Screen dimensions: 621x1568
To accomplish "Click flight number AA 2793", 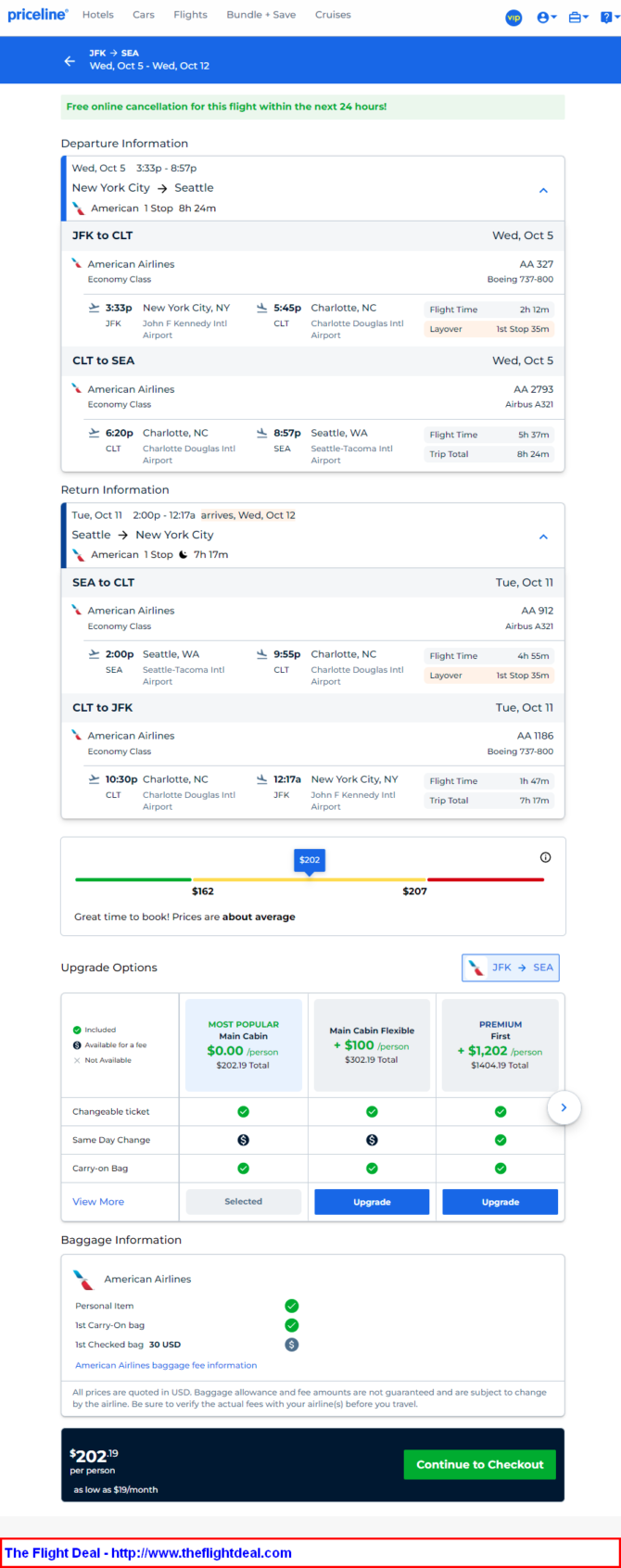I will [534, 389].
